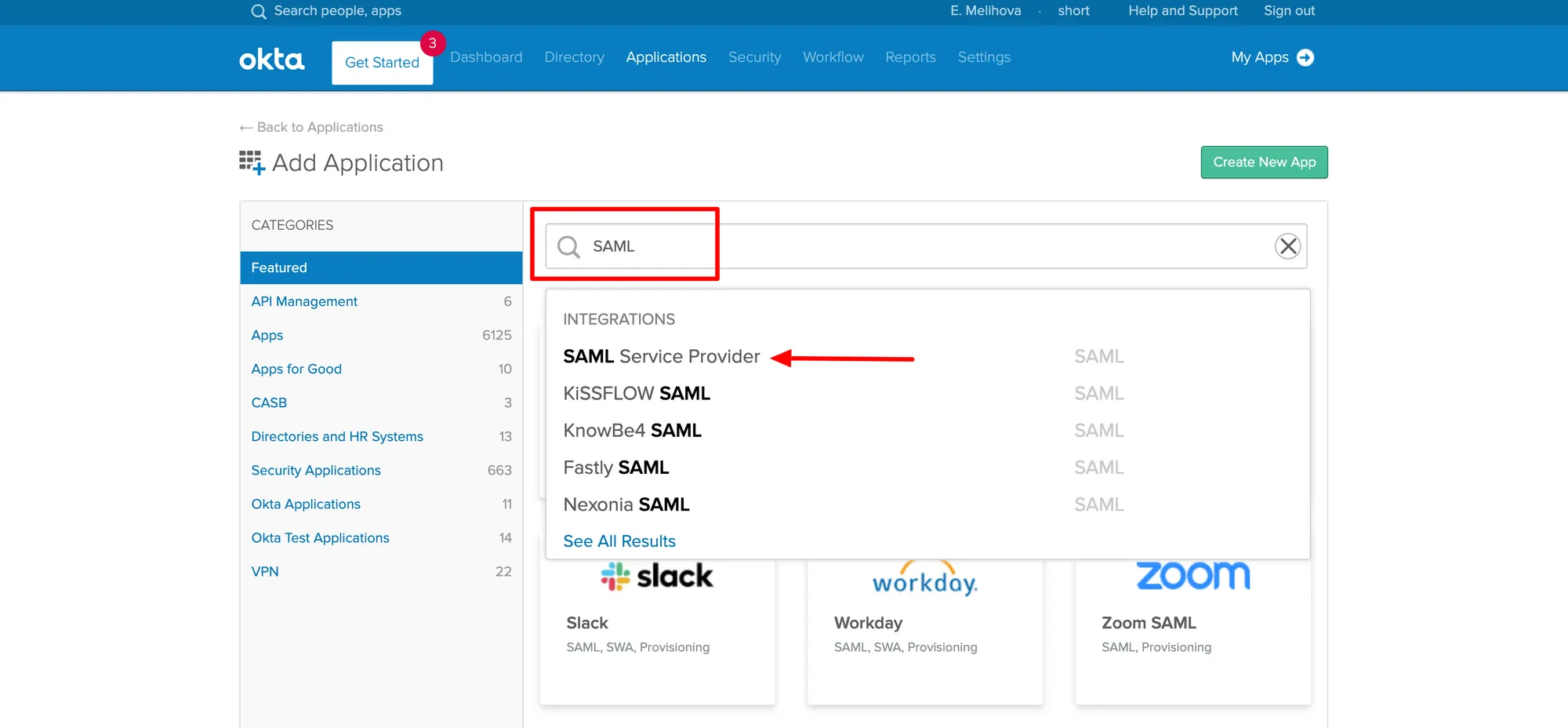1568x728 pixels.
Task: Clear the SAML search with X icon
Action: pyautogui.click(x=1287, y=246)
